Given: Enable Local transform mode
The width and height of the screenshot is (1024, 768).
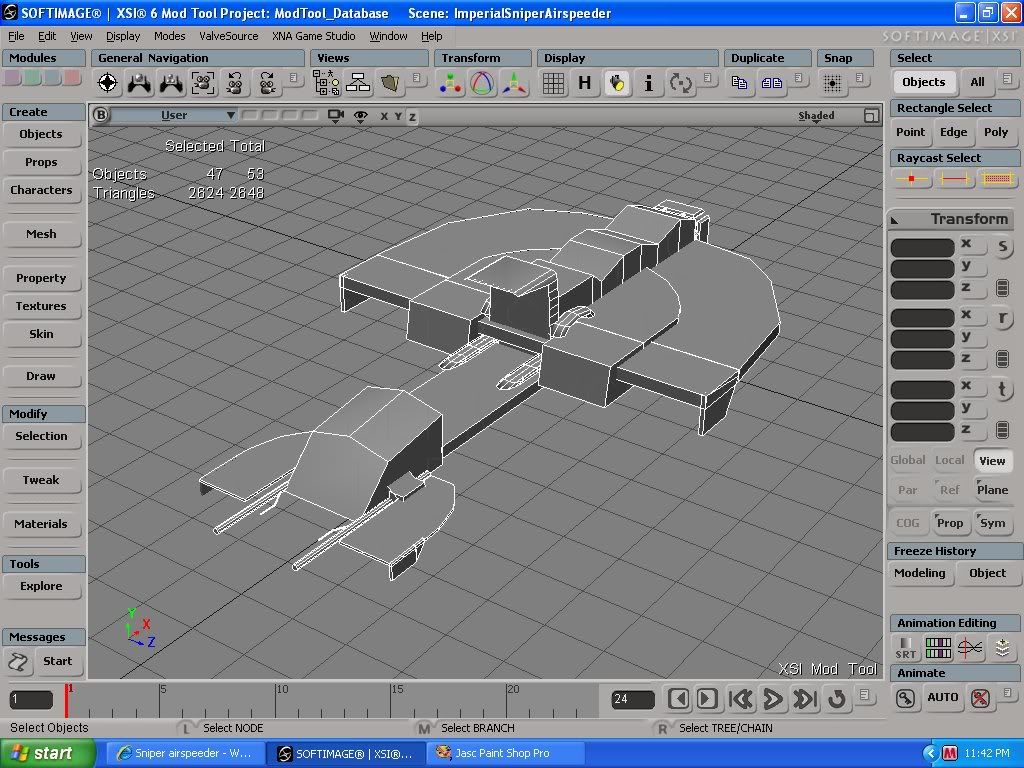Looking at the screenshot, I should point(950,460).
